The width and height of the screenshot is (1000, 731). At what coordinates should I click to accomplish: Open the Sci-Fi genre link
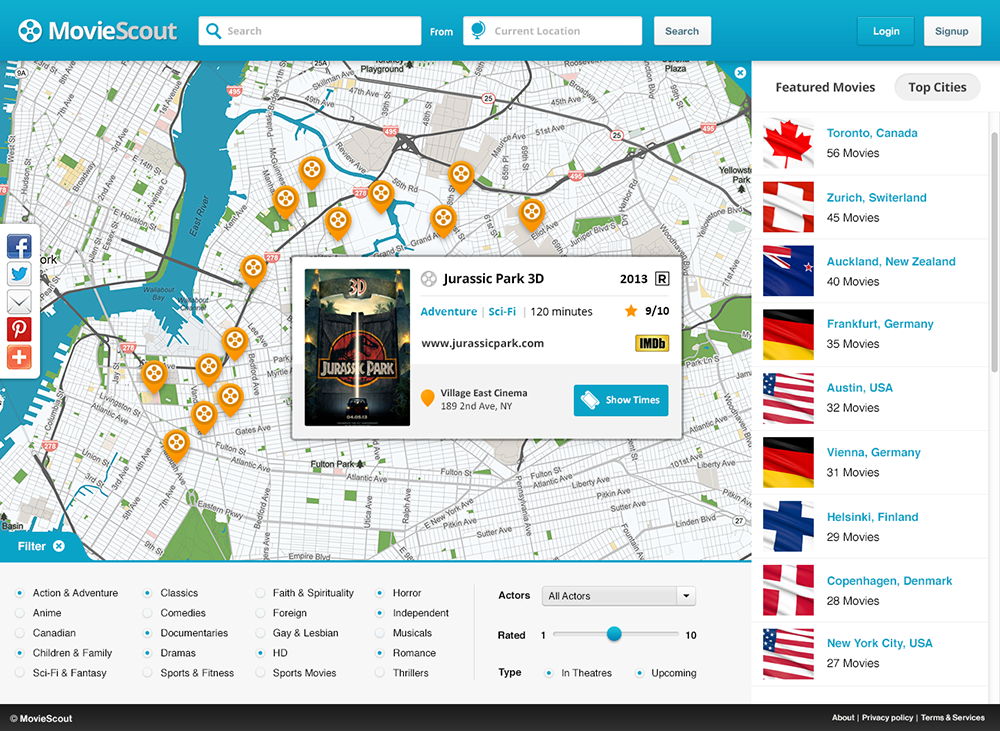[x=502, y=311]
